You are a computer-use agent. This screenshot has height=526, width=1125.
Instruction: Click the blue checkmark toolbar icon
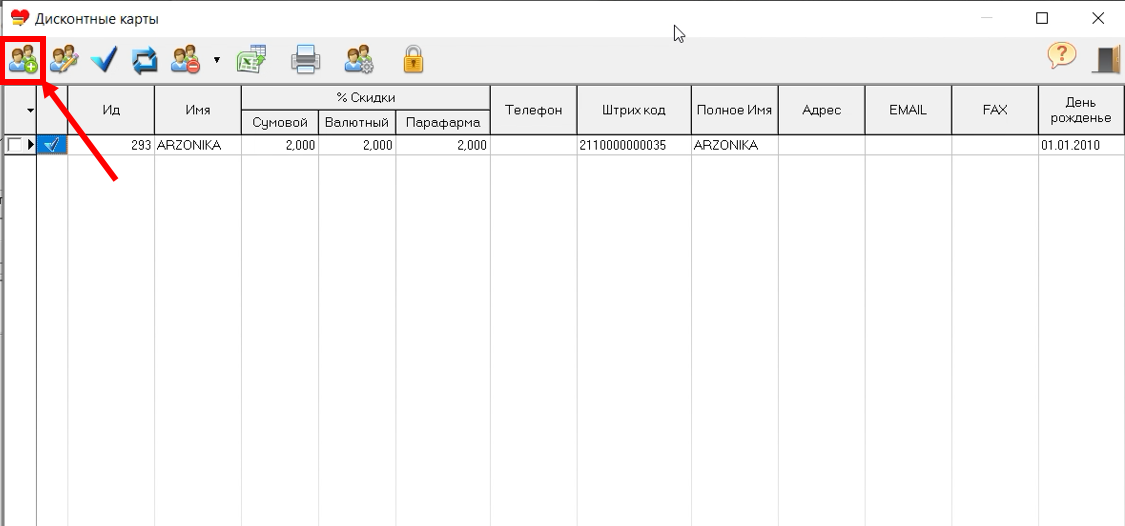point(103,60)
